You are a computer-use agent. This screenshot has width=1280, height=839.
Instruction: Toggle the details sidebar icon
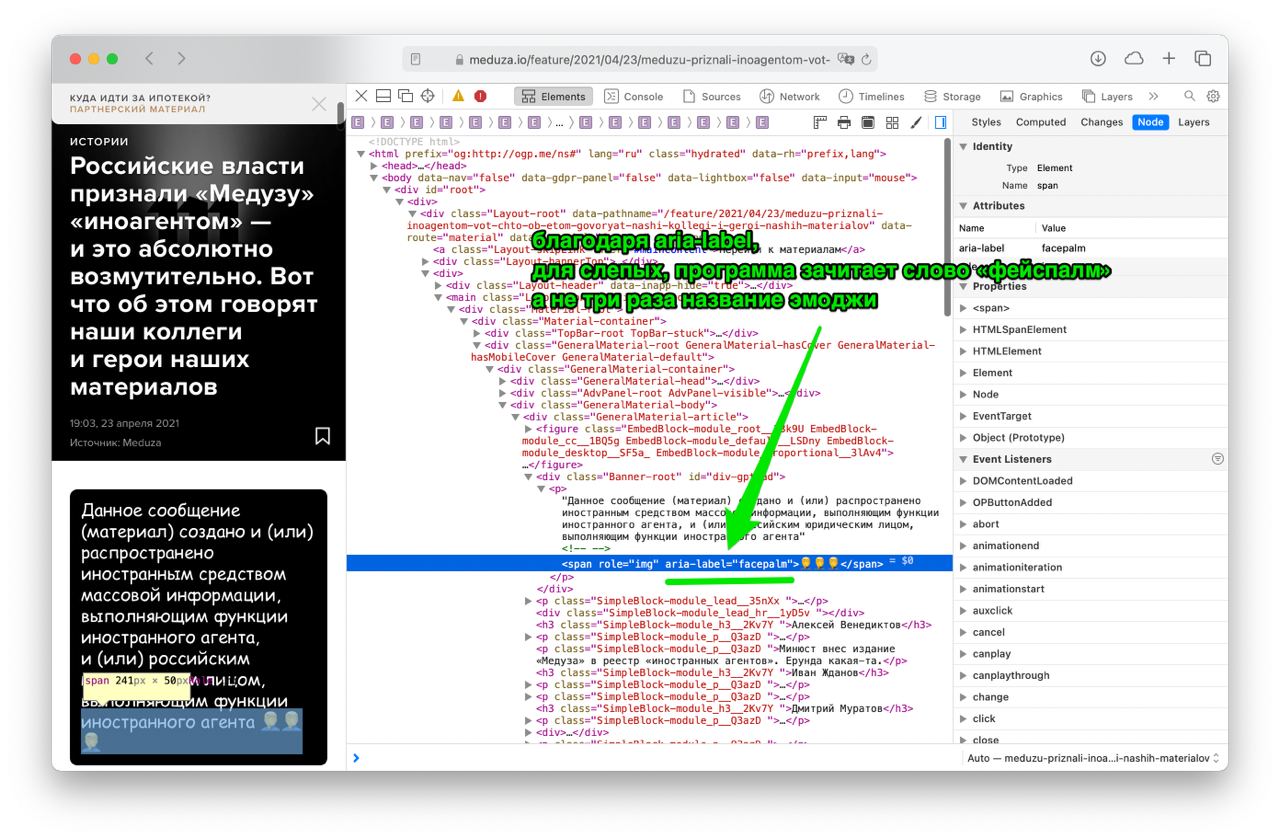tap(940, 123)
